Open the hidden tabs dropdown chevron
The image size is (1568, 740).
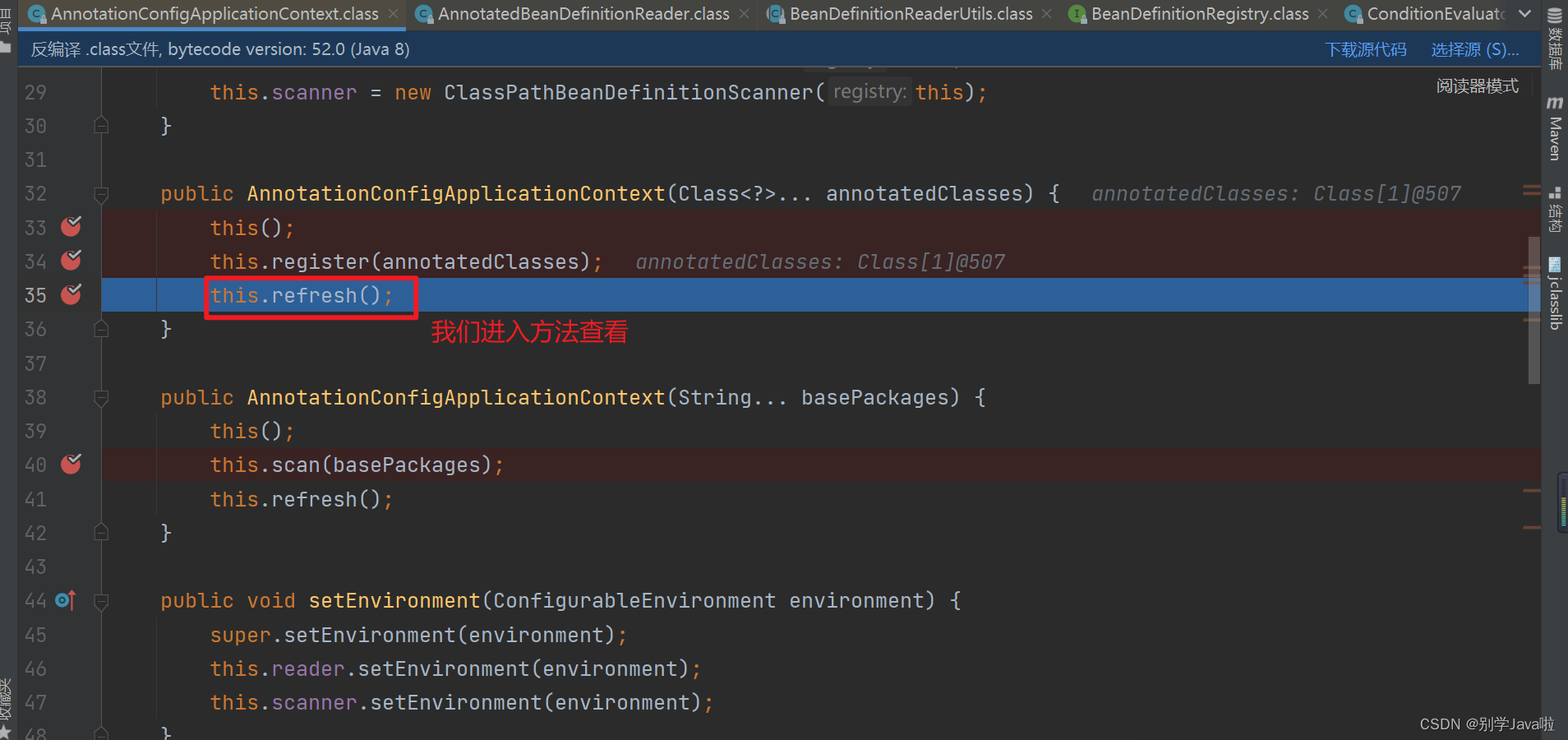(1524, 13)
